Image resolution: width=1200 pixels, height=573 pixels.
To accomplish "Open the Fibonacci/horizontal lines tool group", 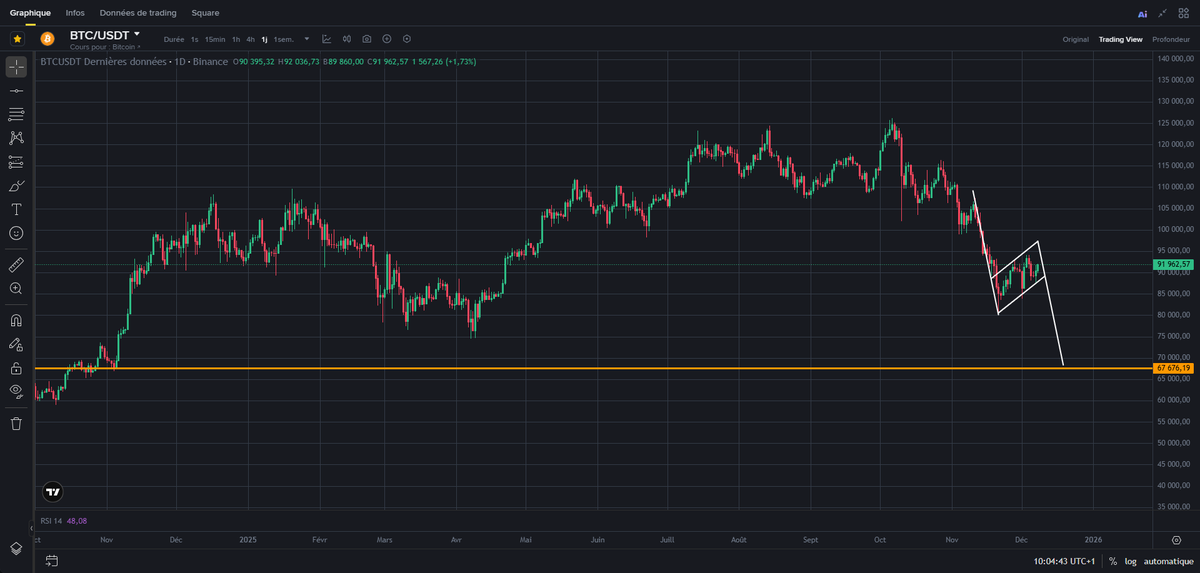I will pos(16,115).
